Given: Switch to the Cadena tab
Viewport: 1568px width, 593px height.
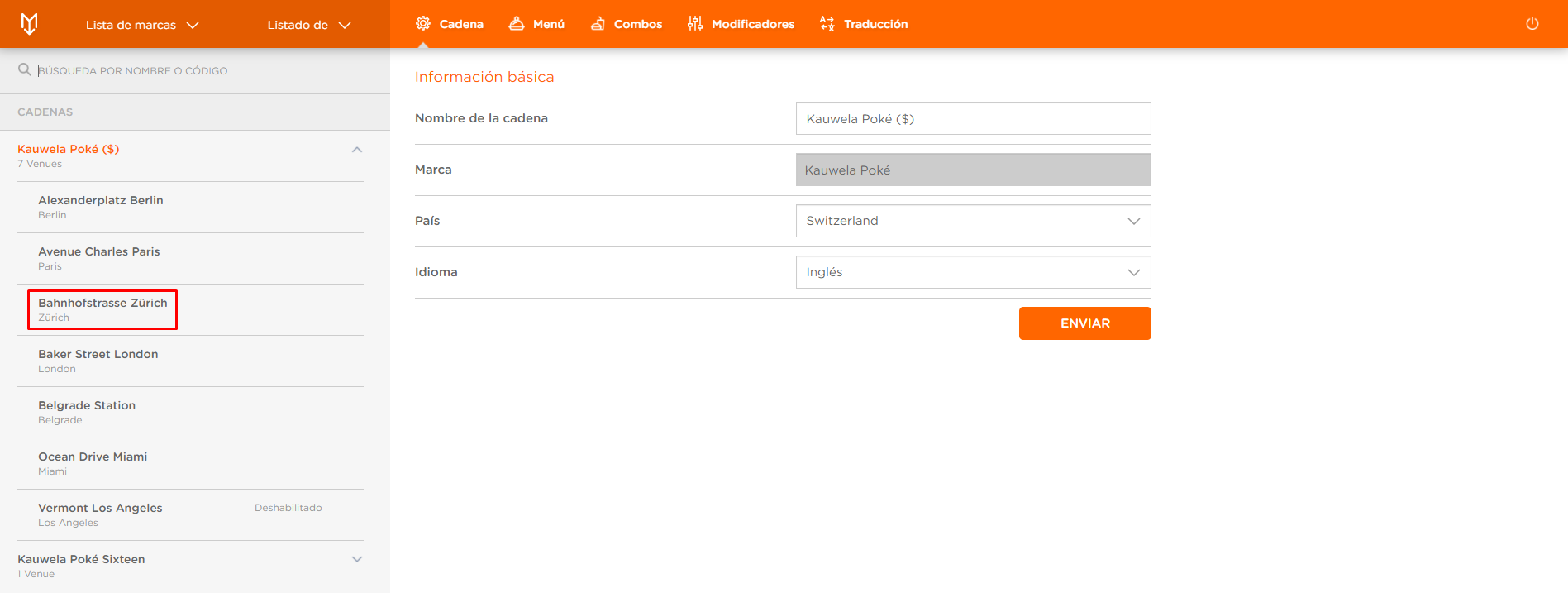Looking at the screenshot, I should click(x=449, y=24).
